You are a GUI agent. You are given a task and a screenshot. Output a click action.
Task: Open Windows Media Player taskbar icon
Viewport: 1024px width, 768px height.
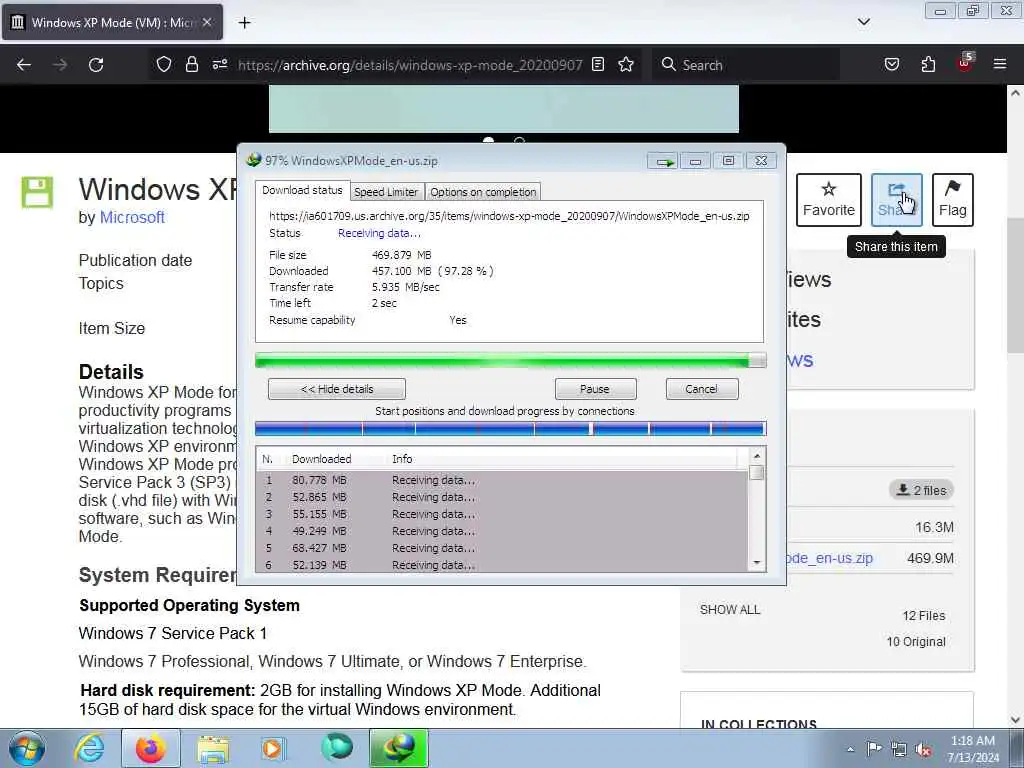(x=274, y=748)
